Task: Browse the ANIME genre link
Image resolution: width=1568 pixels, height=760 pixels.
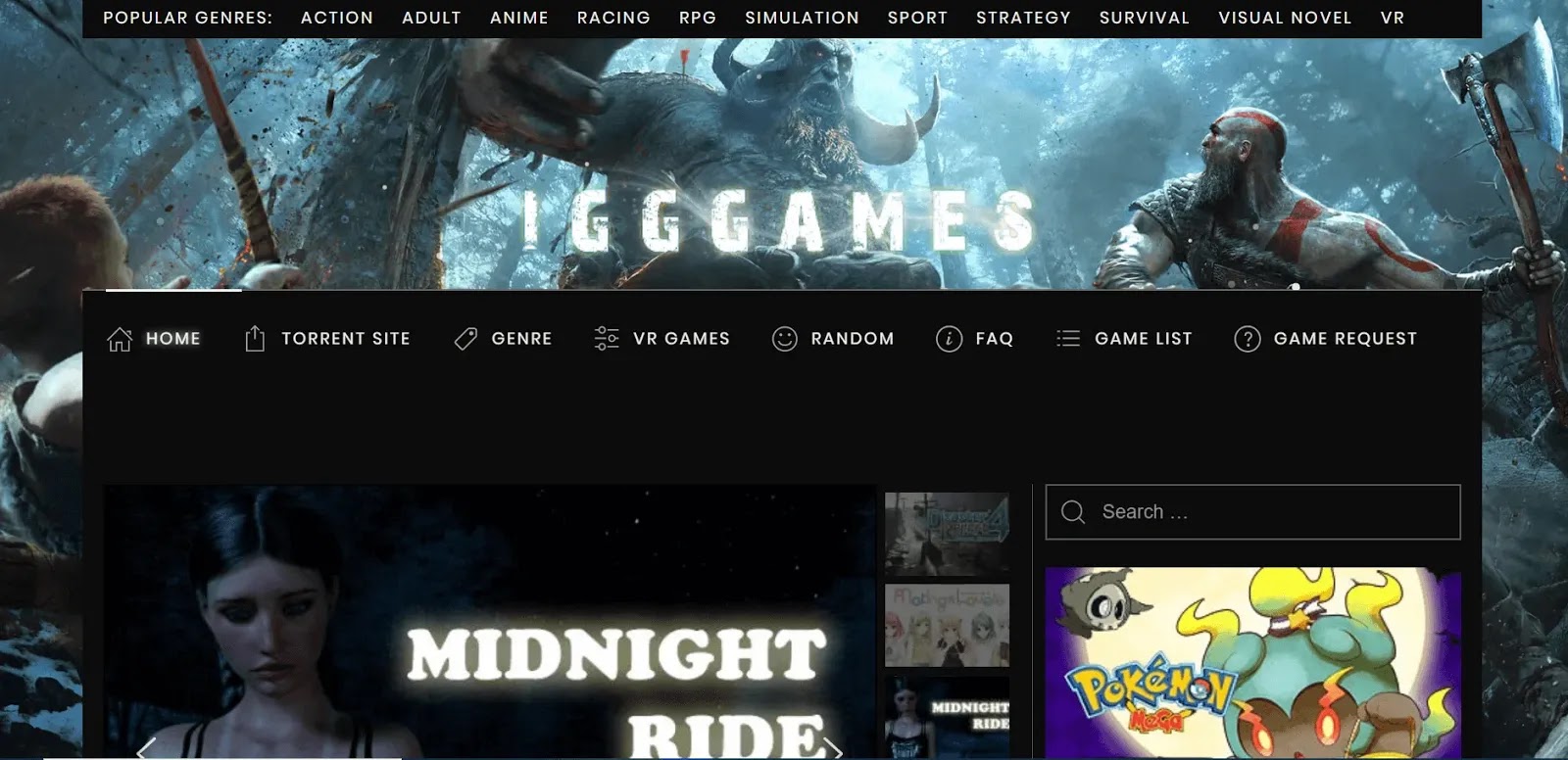Action: [519, 18]
